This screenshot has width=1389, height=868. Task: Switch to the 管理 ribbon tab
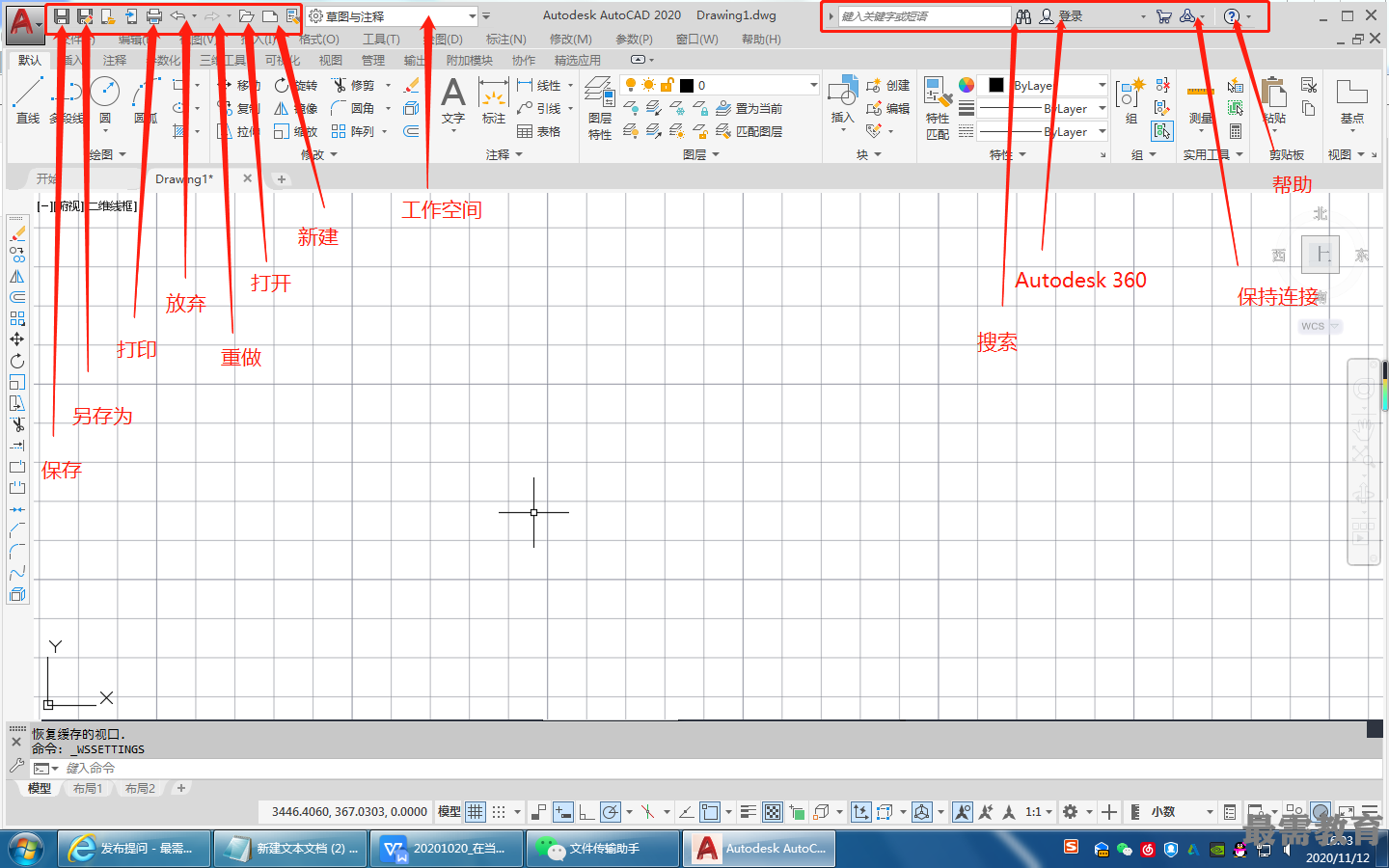coord(373,60)
